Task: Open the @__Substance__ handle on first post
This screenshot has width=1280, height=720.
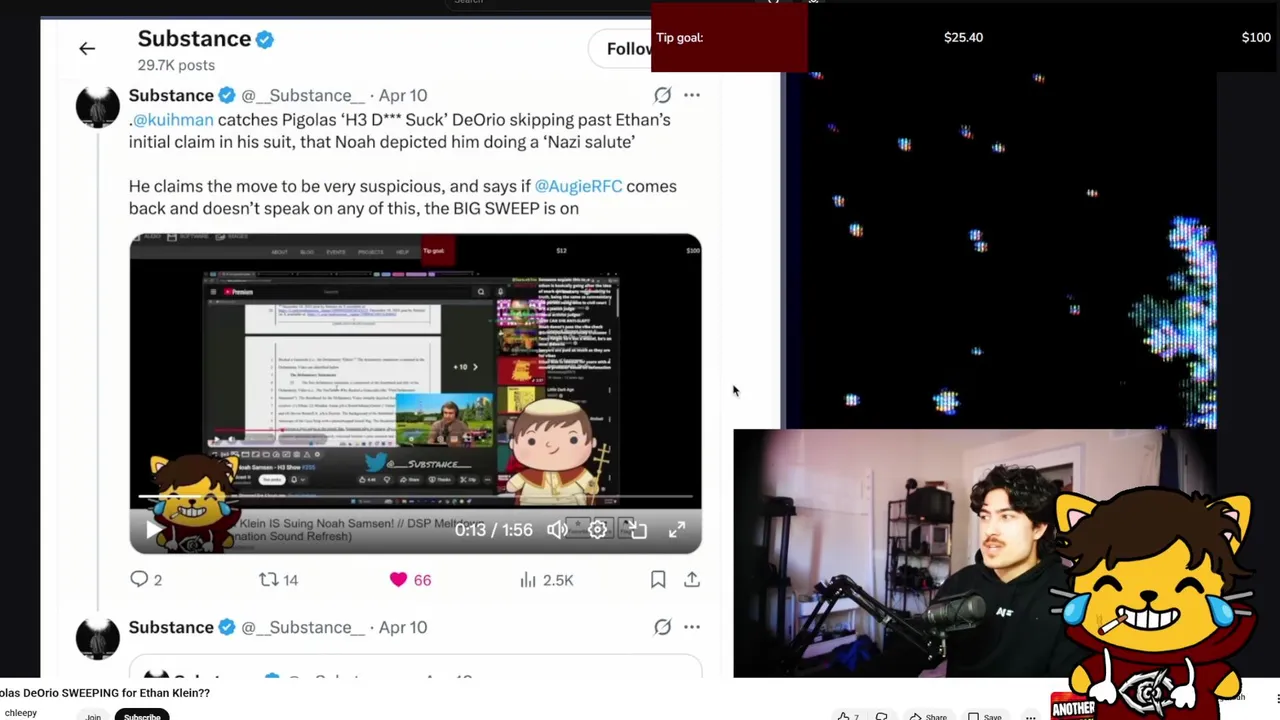Action: 303,95
